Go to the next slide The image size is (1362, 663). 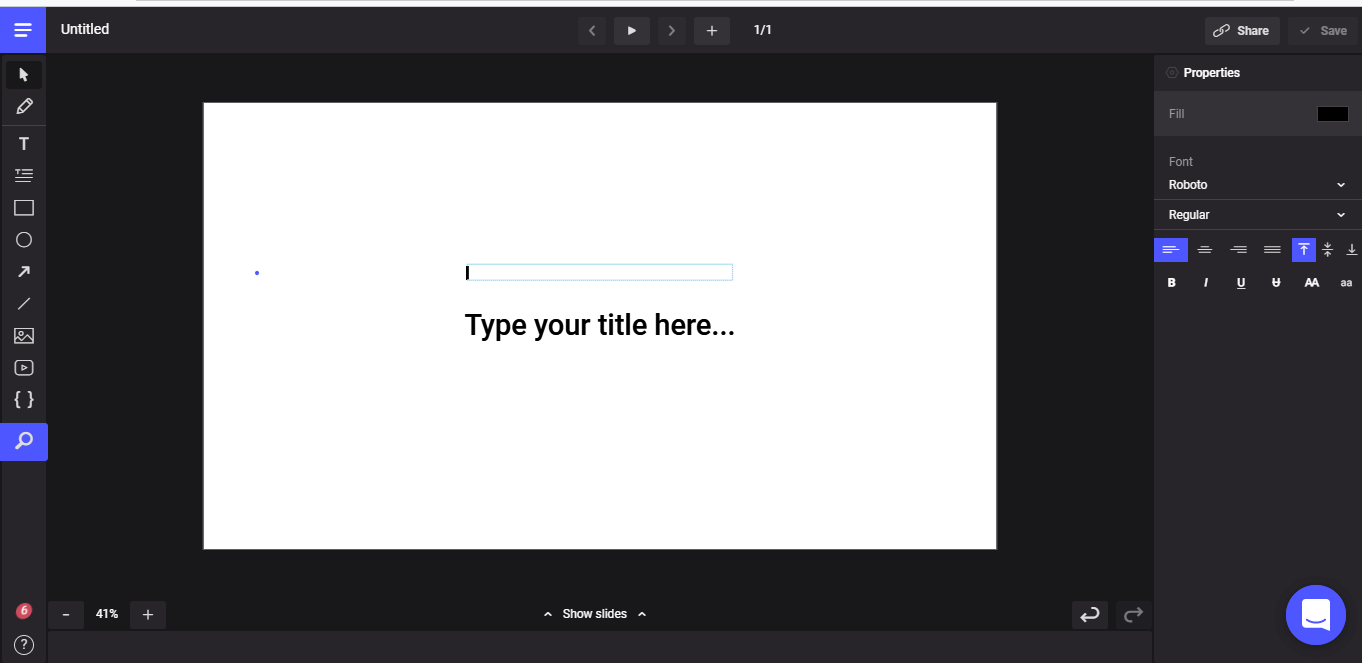pyautogui.click(x=672, y=31)
